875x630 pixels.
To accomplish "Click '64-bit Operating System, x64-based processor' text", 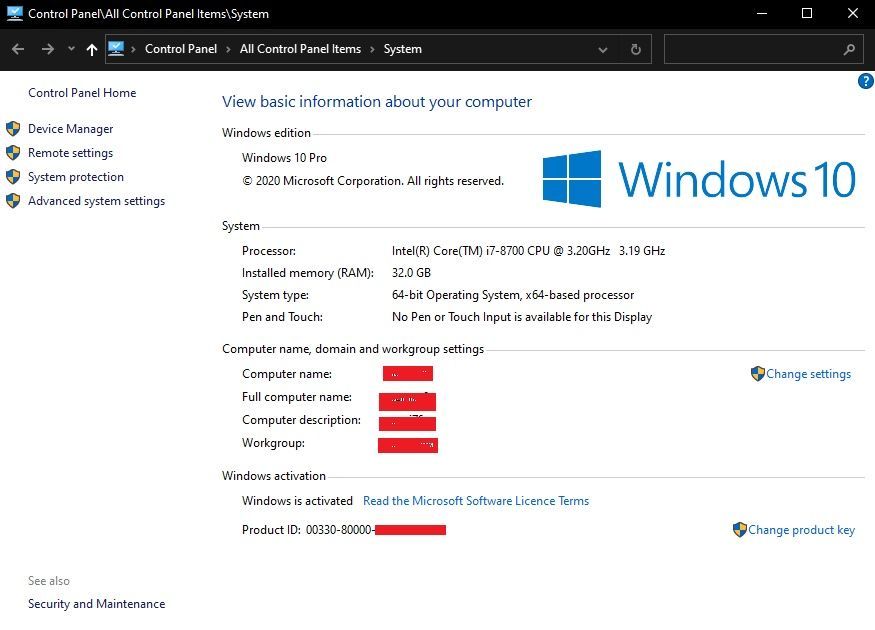I will [513, 295].
